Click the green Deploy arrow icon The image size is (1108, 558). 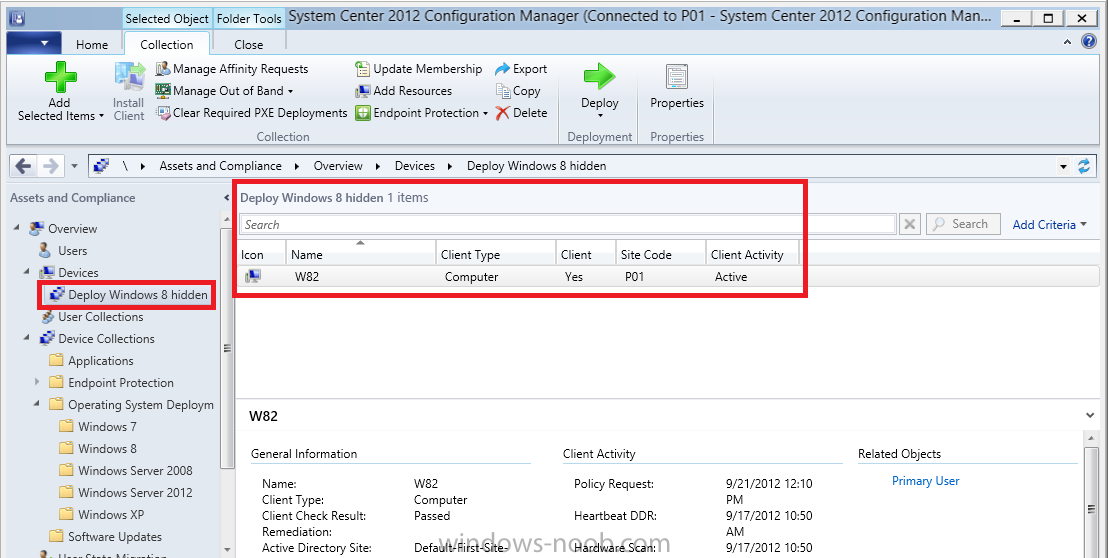599,76
